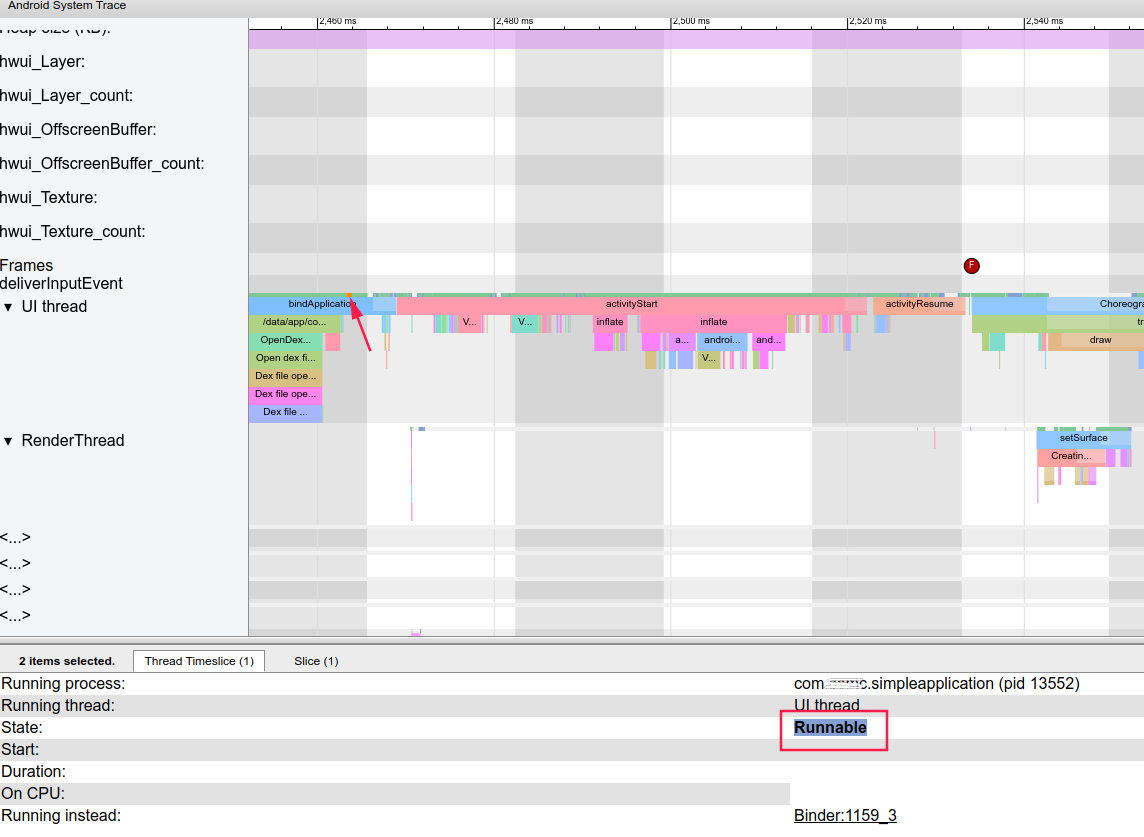
Task: Select the Creatin... slice in RenderThread
Action: 1071,457
